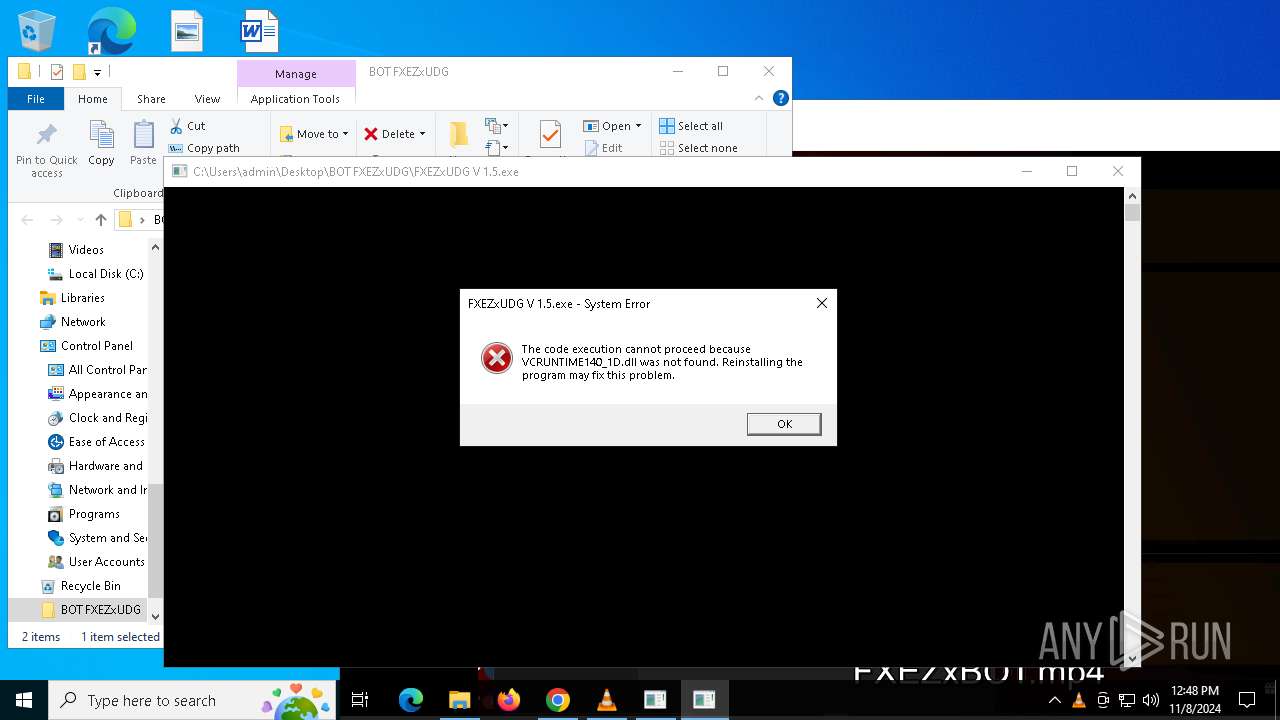Screen dimensions: 1280x720
Task: Click the Easy access icon dropdown
Action: [497, 148]
